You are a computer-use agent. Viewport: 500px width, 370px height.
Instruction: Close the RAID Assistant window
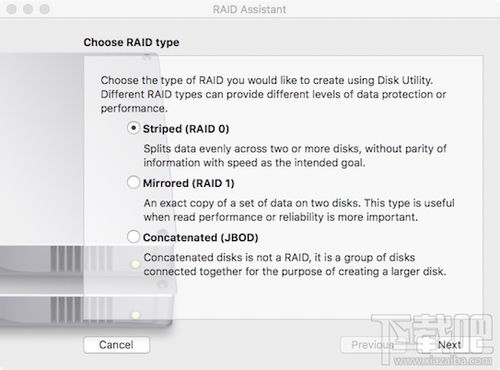click(12, 9)
